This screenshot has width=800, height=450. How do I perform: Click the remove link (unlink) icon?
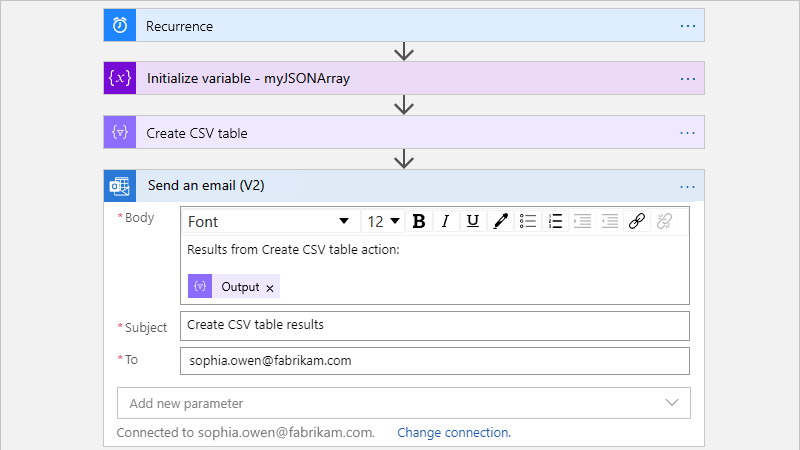tap(664, 221)
